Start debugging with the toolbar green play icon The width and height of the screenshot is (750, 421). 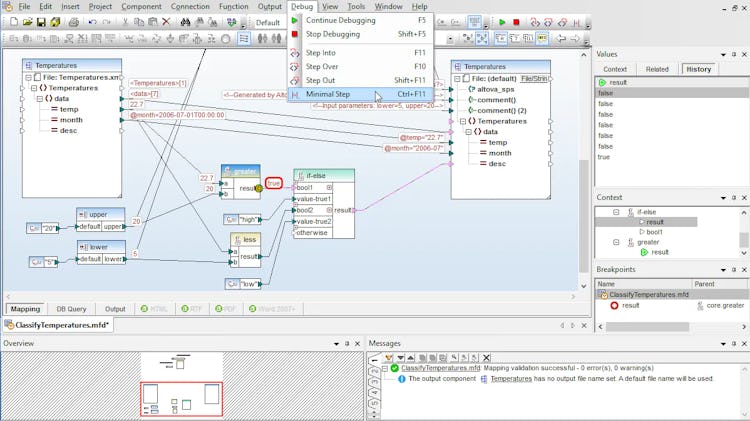pos(502,22)
